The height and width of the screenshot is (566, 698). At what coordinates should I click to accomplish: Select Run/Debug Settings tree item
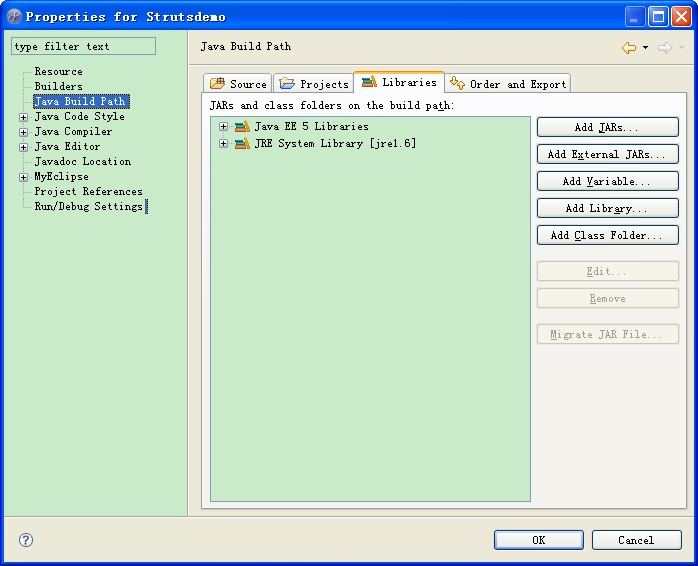click(89, 206)
